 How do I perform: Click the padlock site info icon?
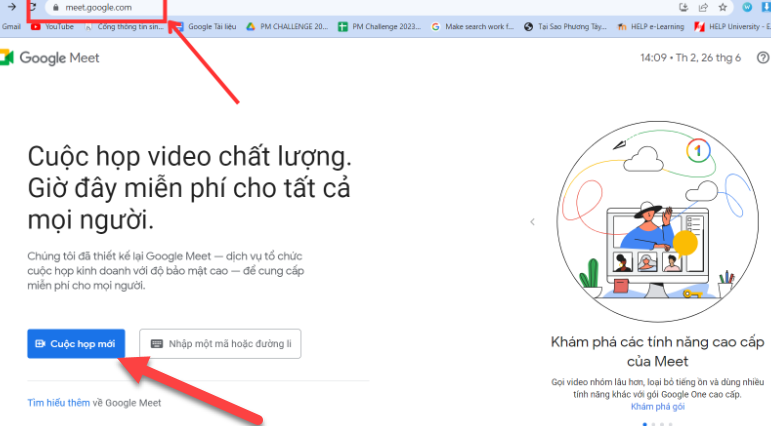click(x=56, y=7)
